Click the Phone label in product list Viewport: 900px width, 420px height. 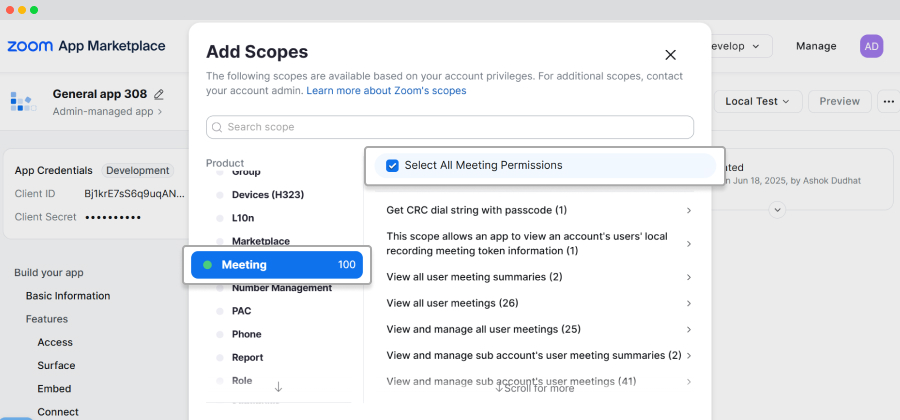pyautogui.click(x=247, y=335)
